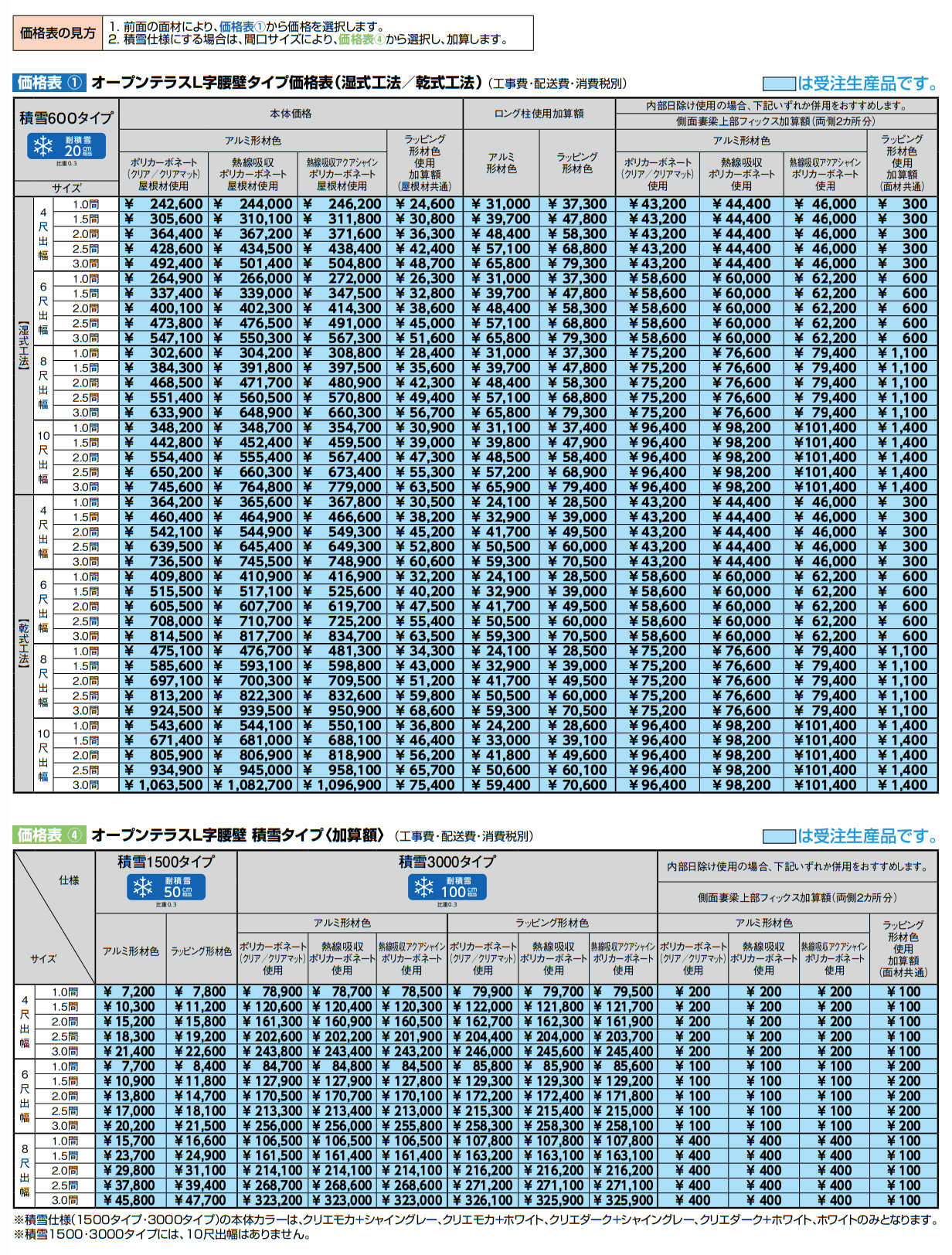Click the ¥1,096,900 price cell

point(342,785)
